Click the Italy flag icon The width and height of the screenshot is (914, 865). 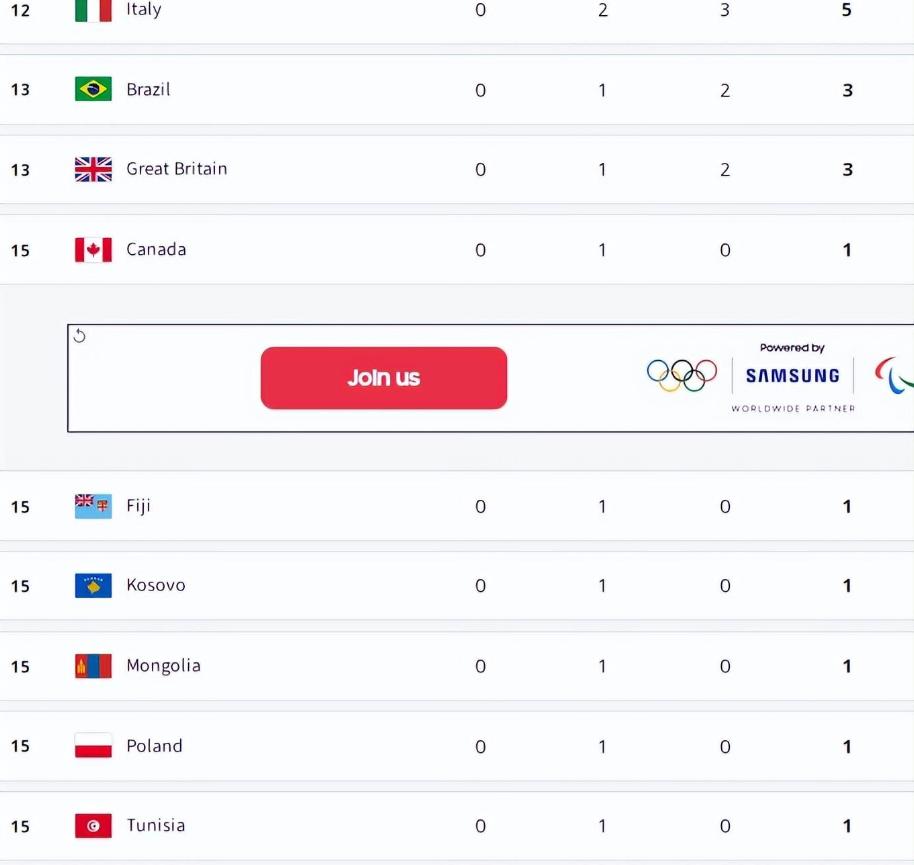tap(93, 10)
